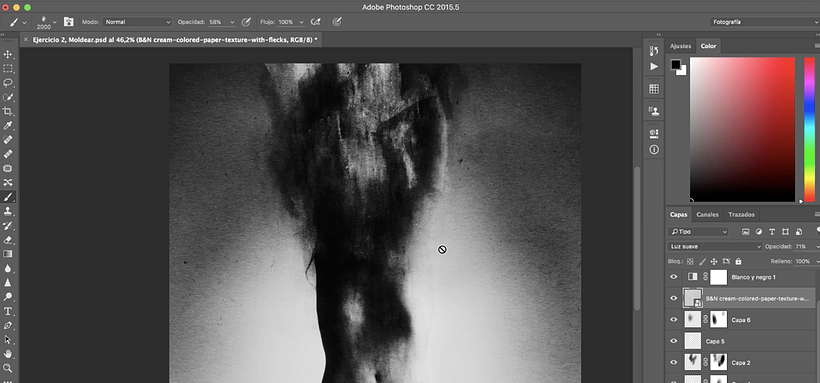Image resolution: width=820 pixels, height=383 pixels.
Task: Select the Blur tool
Action: click(8, 268)
